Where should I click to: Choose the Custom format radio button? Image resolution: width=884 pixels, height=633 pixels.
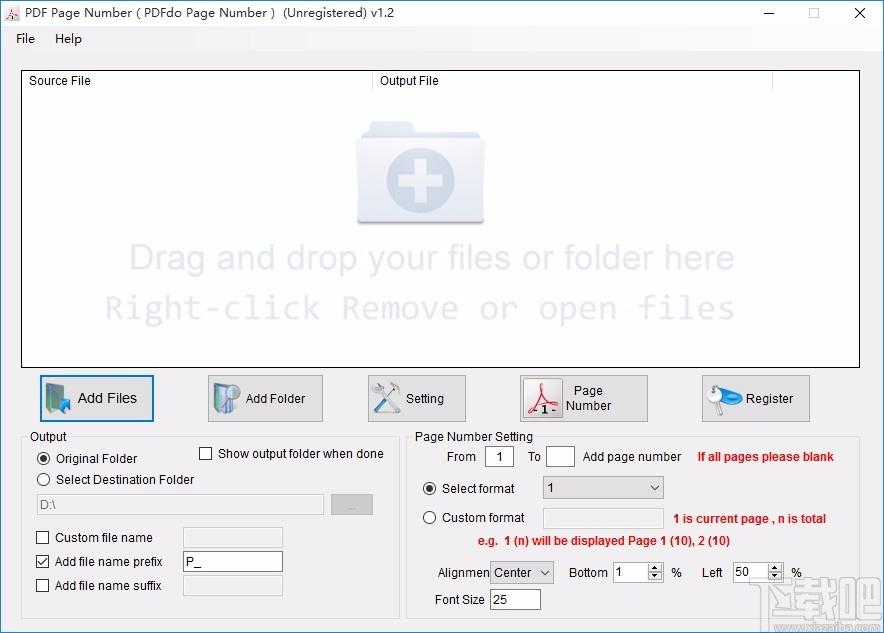(430, 517)
